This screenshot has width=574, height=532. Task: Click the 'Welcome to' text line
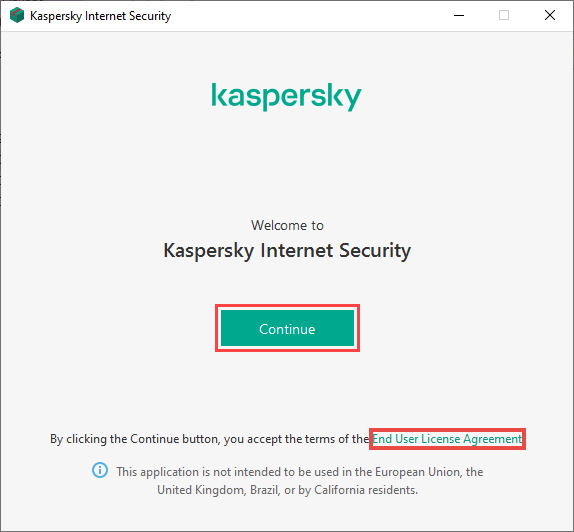287,225
